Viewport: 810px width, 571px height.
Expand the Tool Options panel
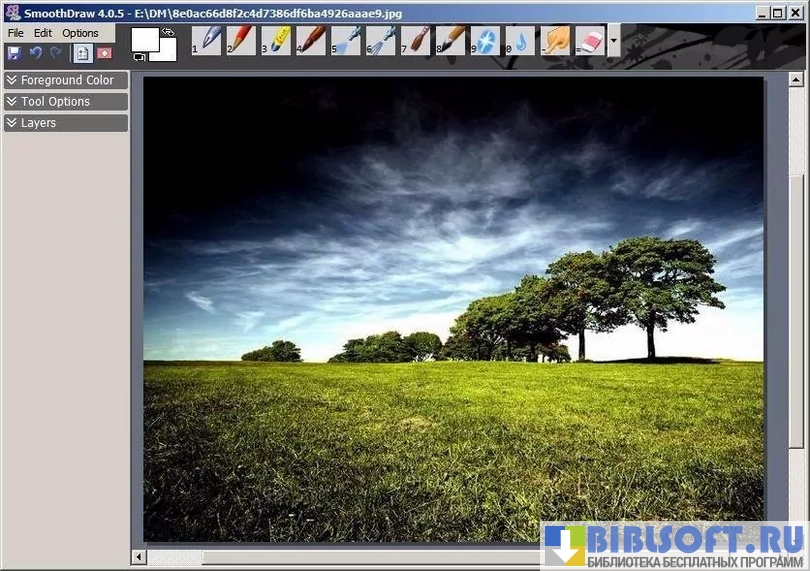pyautogui.click(x=65, y=101)
